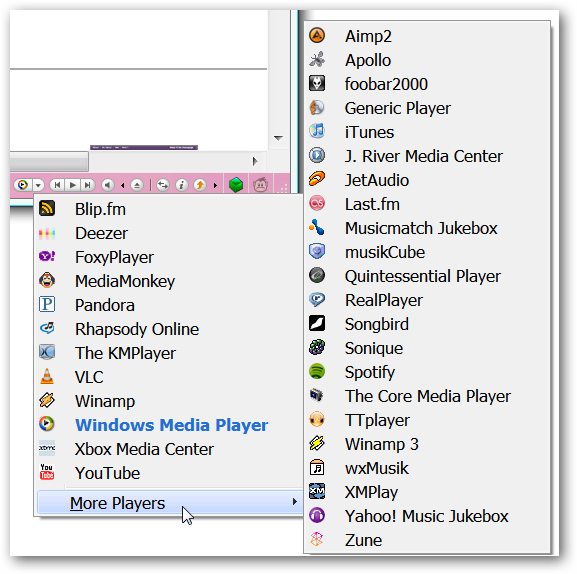Choose Windows Media Player from the menu
Viewport: 577px width, 574px height.
[170, 425]
